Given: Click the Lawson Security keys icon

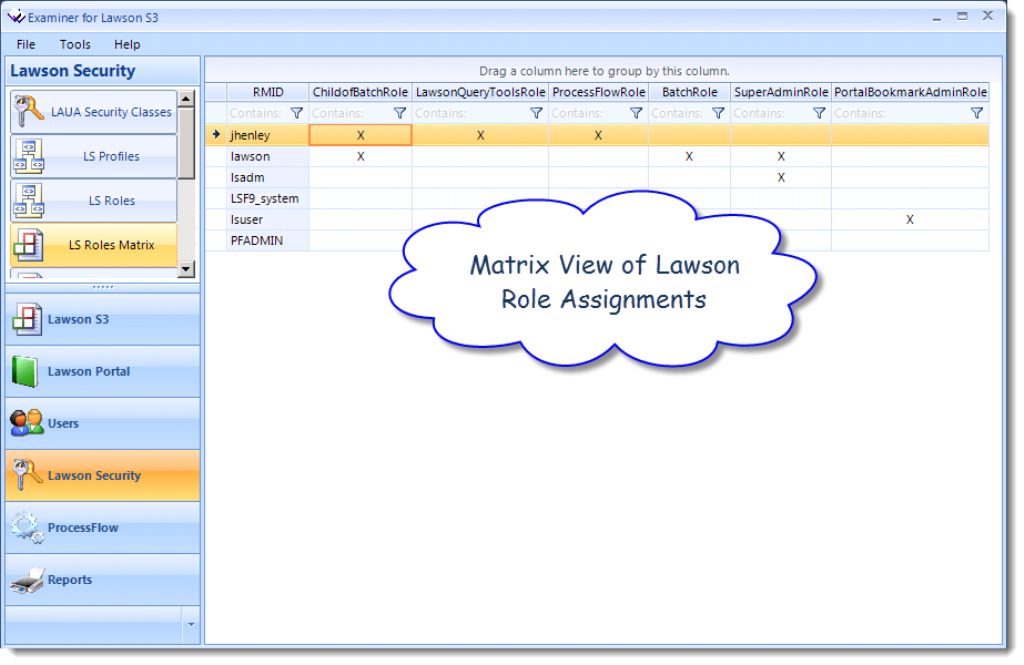Looking at the screenshot, I should 27,475.
